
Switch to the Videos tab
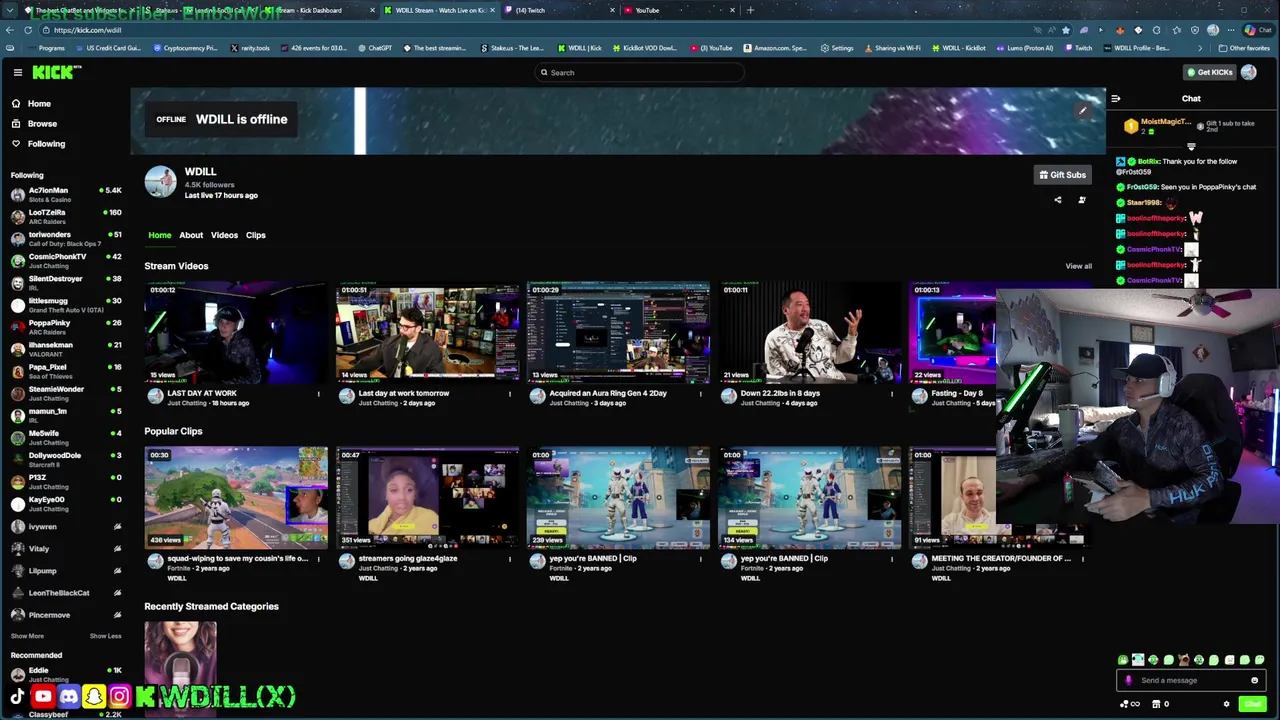pos(224,235)
